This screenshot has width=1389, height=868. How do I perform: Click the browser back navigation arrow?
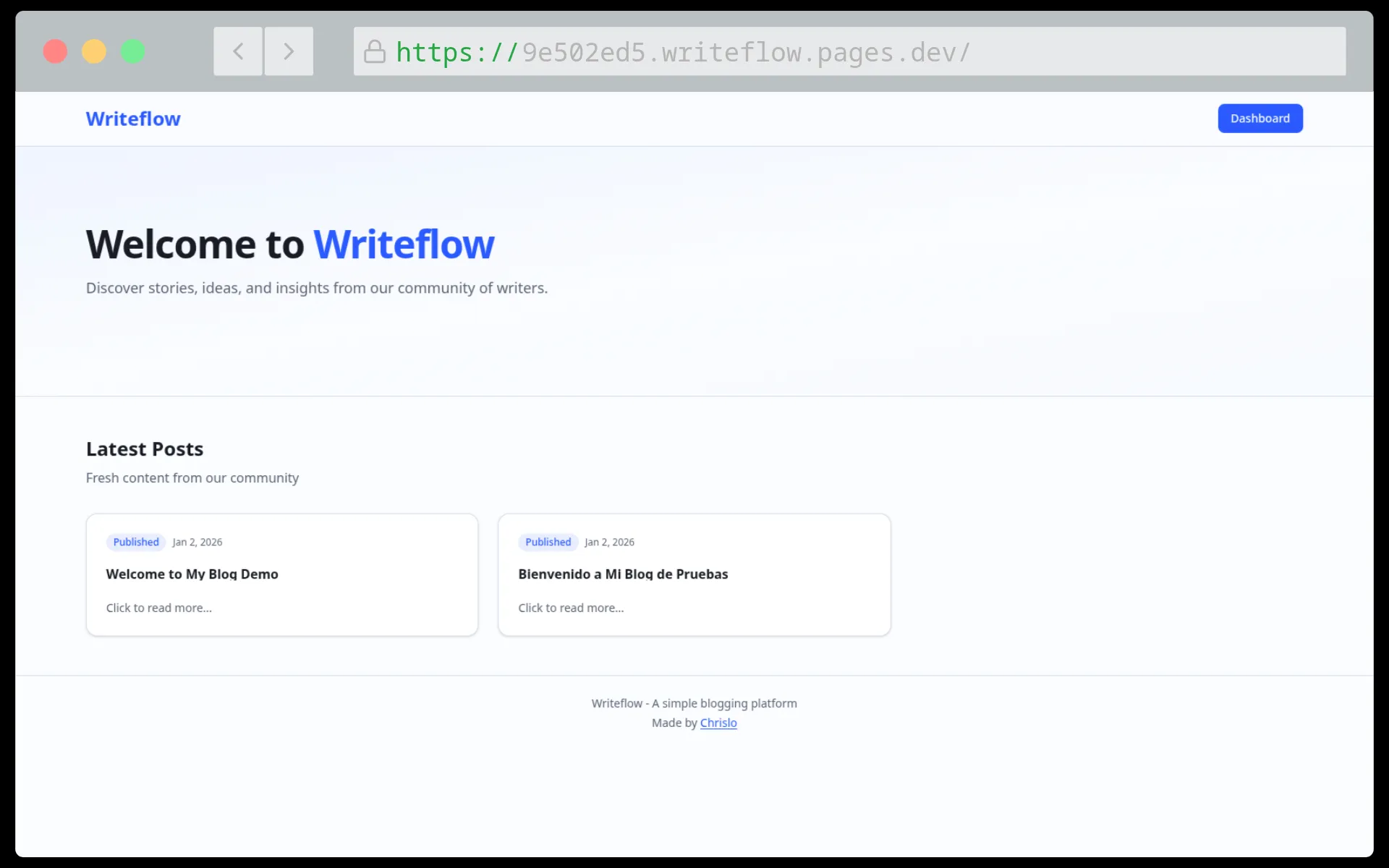pos(237,51)
